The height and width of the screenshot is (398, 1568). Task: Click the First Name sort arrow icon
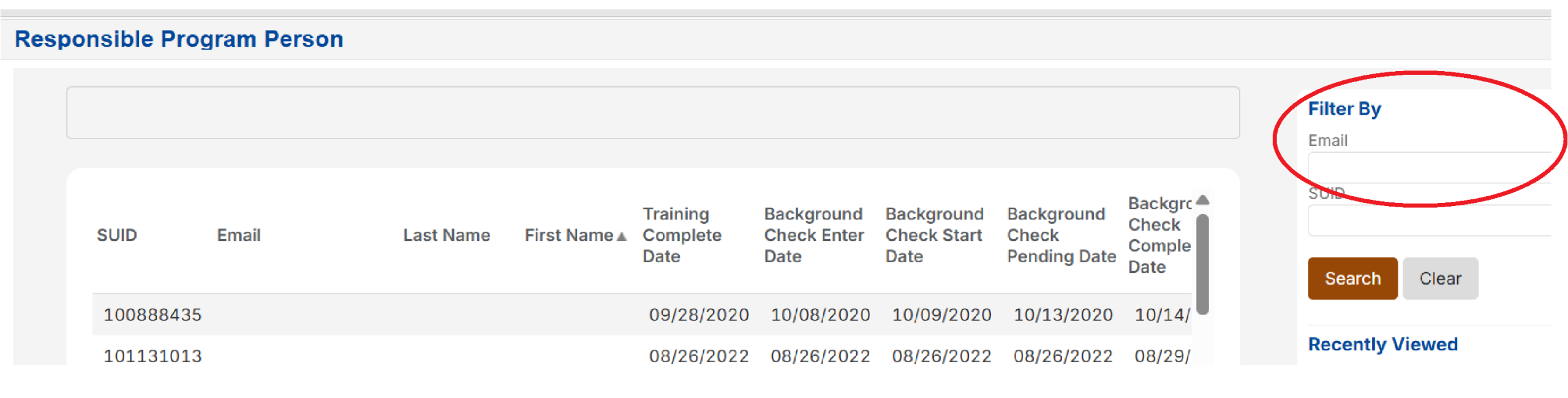click(x=621, y=236)
